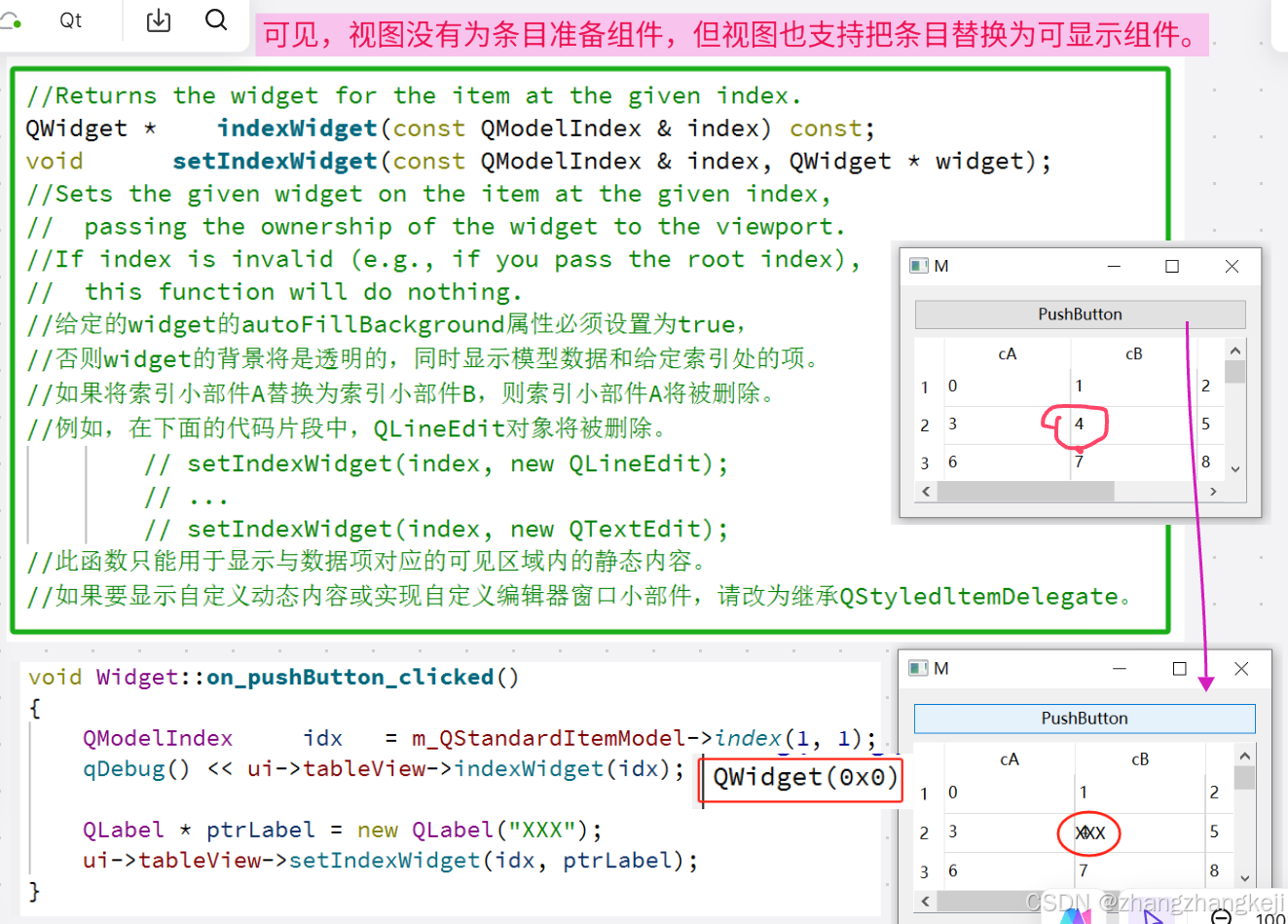Click vertical scrollbar up arrow in upper M window
Viewport: 1288px width, 924px height.
point(1234,351)
